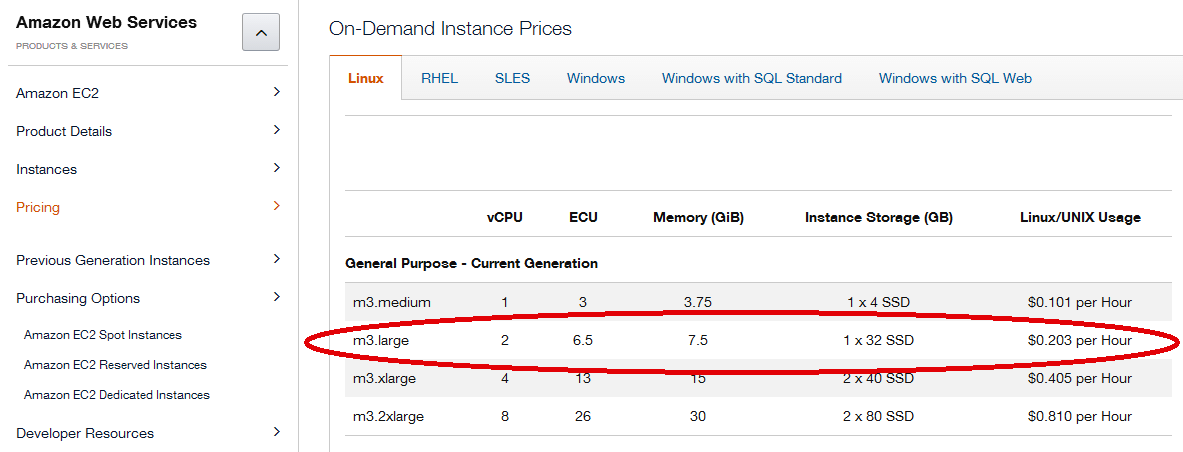1183x452 pixels.
Task: Expand the Amazon EC2 chevron arrow
Action: coord(276,92)
